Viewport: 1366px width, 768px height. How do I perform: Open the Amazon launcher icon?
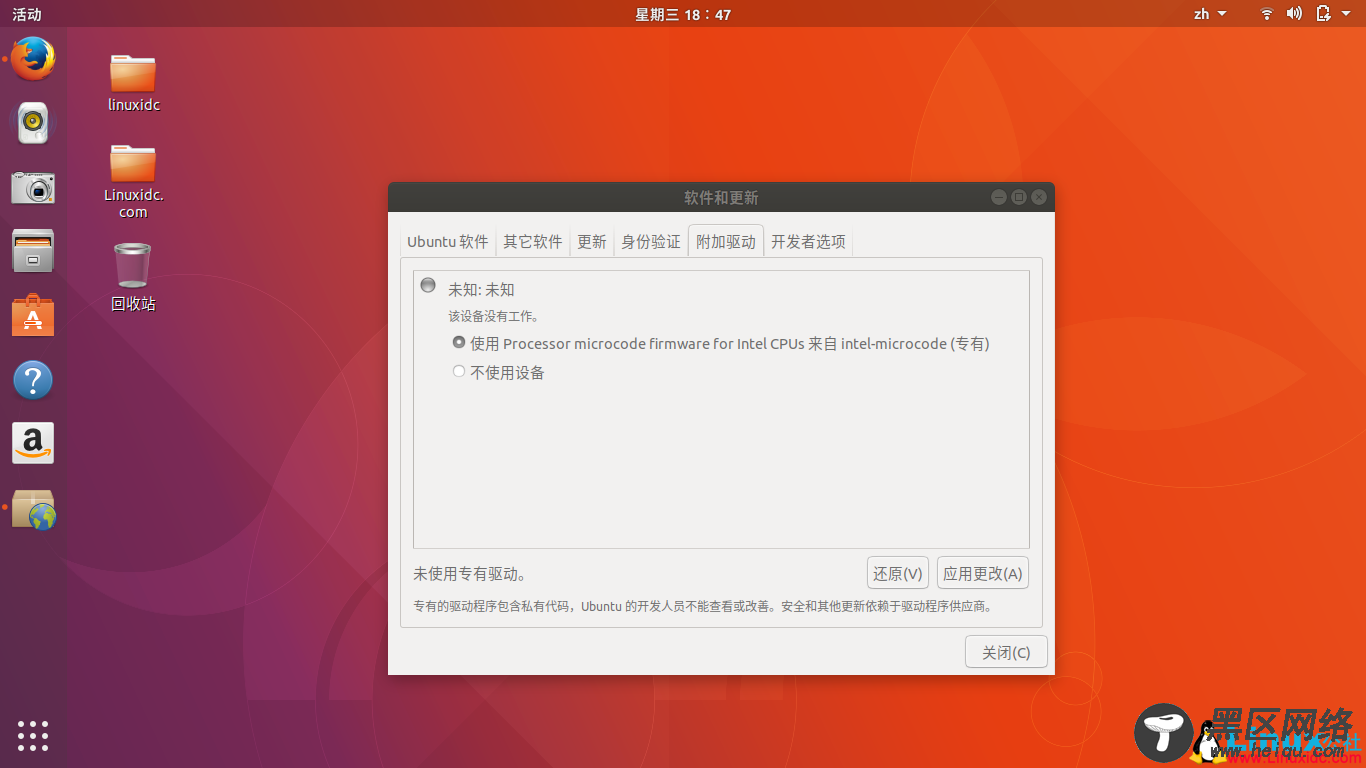coord(33,443)
